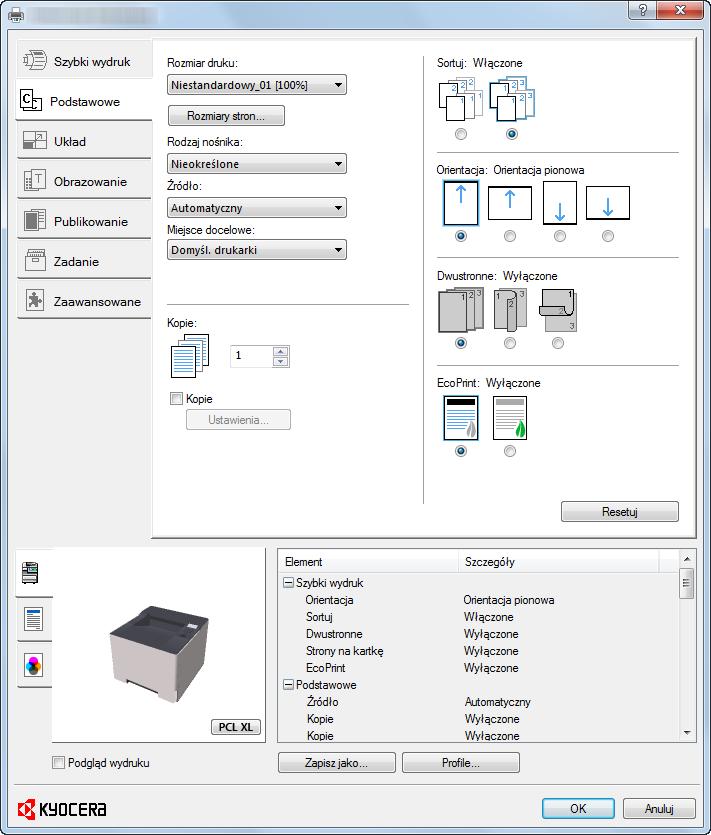This screenshot has height=835, width=711.
Task: Go to the Obrazowanie tab
Action: point(85,181)
